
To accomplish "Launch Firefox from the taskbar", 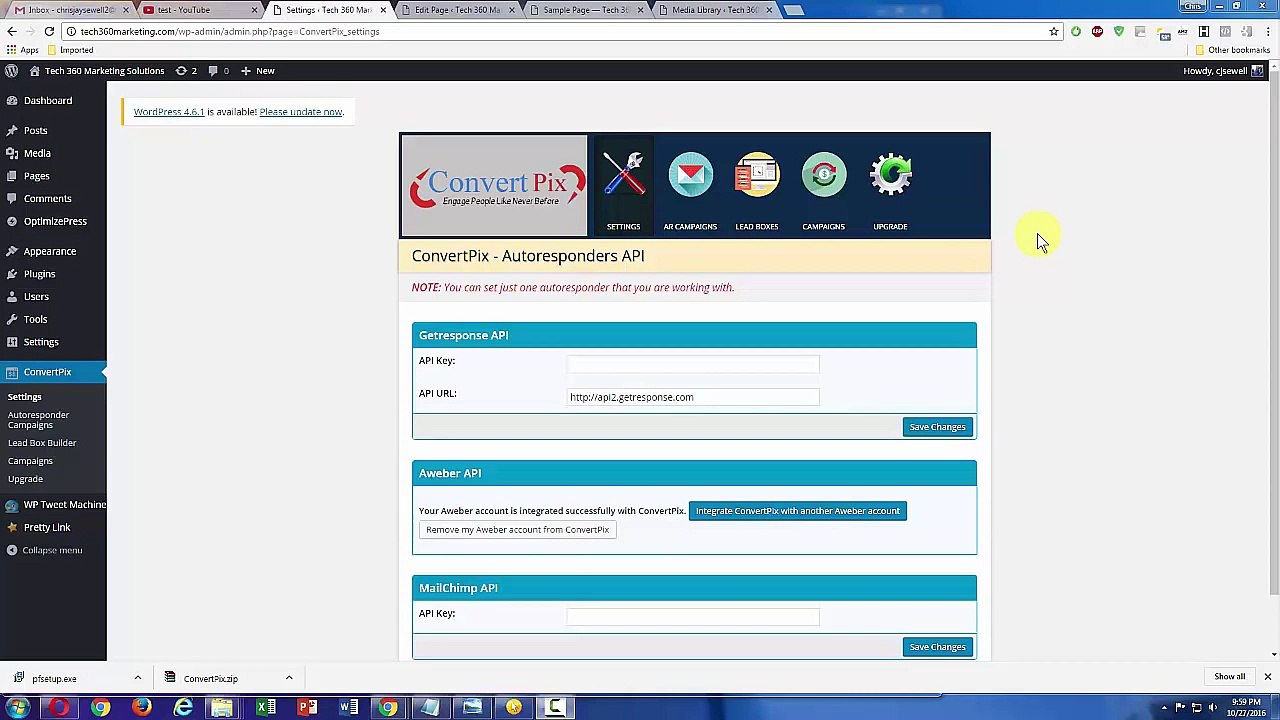I will 142,708.
